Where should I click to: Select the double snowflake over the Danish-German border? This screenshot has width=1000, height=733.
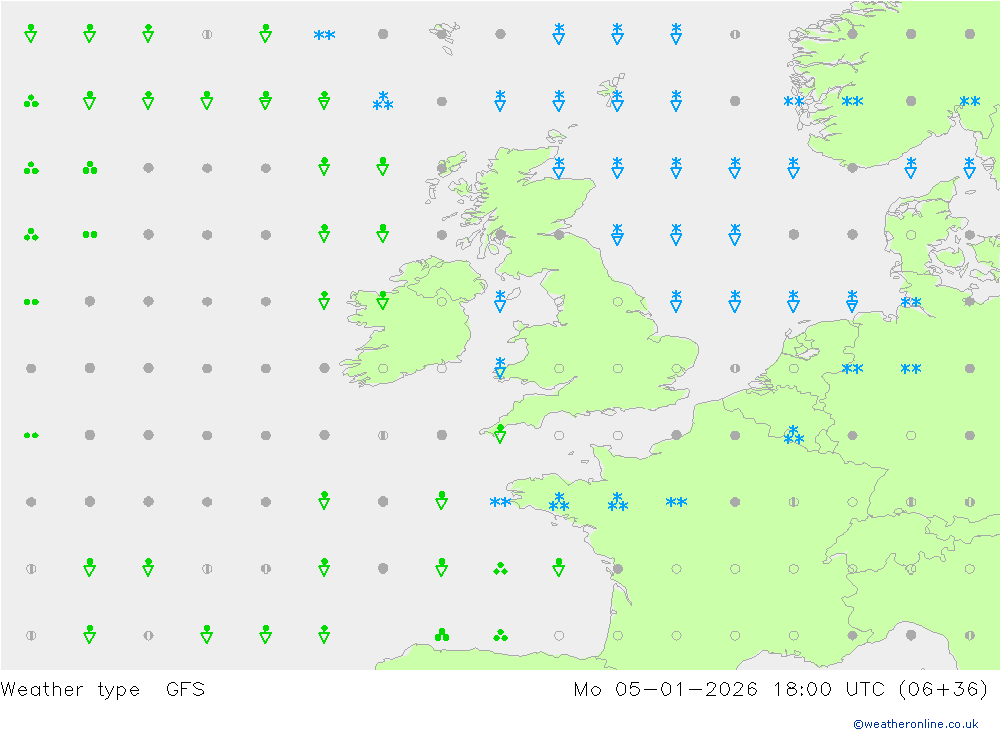(x=911, y=302)
